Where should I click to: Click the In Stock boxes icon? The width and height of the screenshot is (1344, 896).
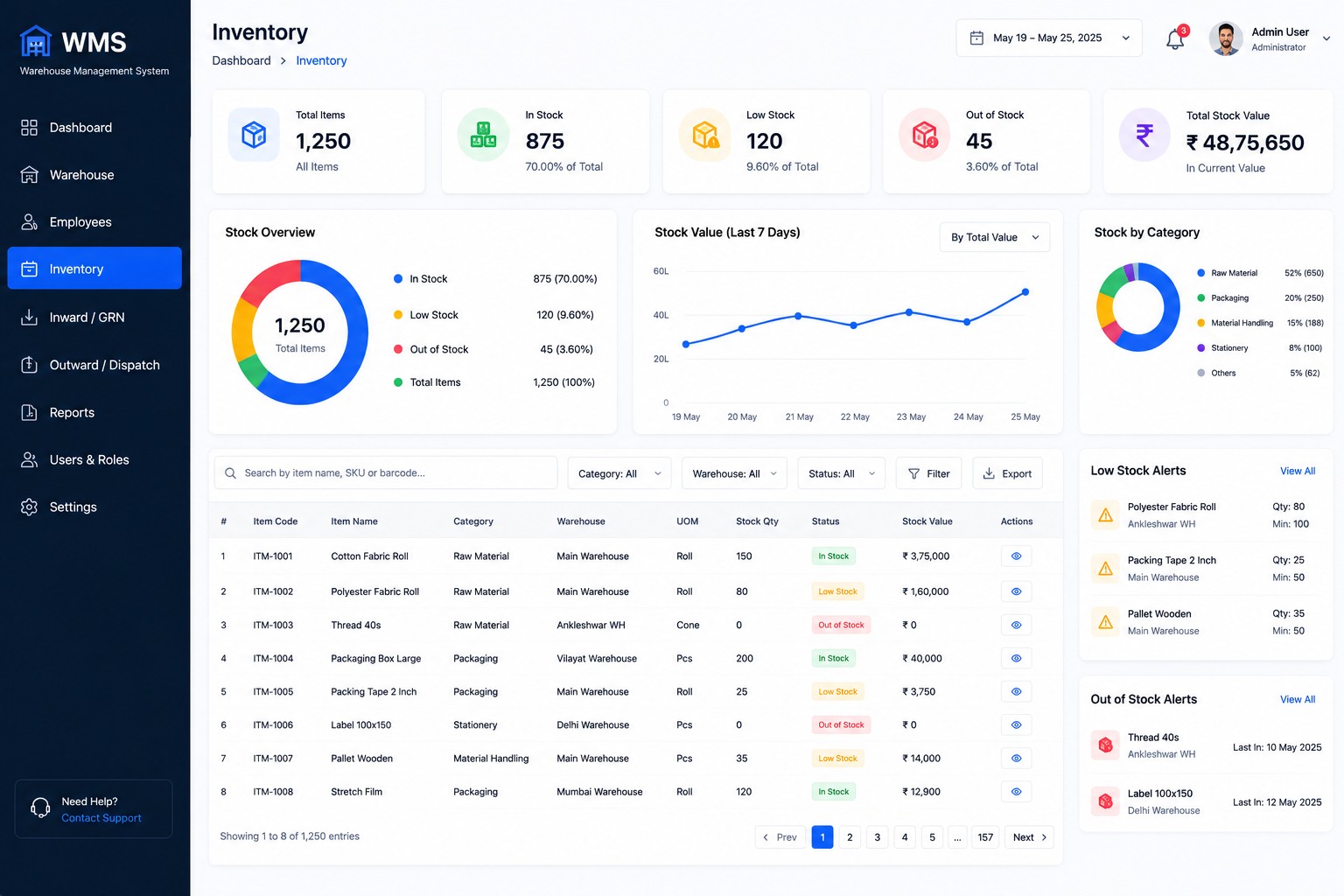tap(484, 135)
